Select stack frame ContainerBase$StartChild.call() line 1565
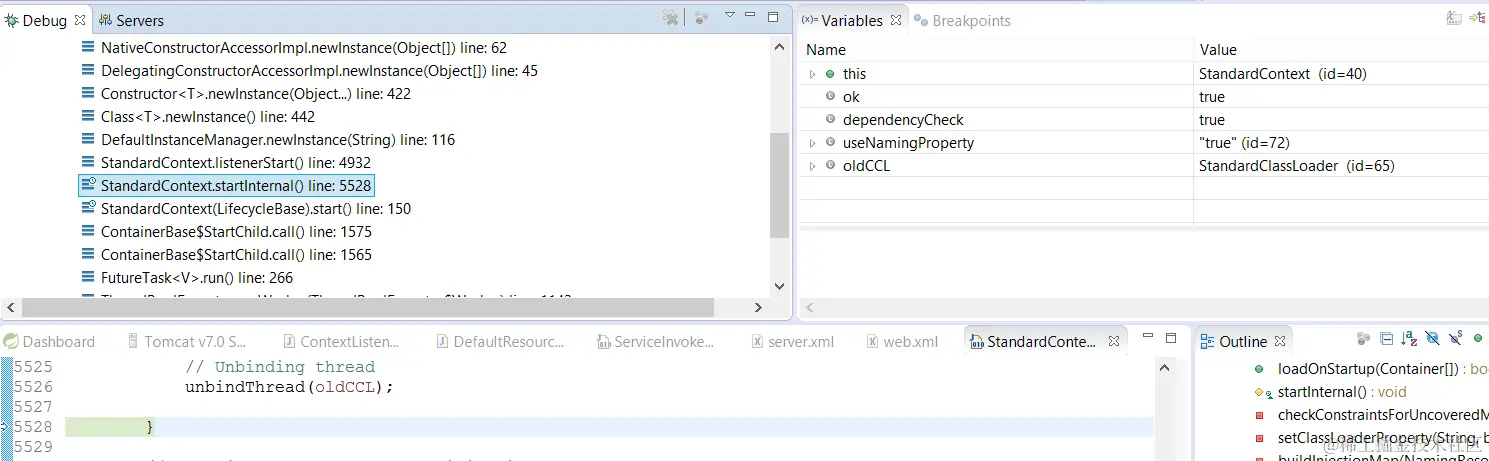 pyautogui.click(x=236, y=255)
